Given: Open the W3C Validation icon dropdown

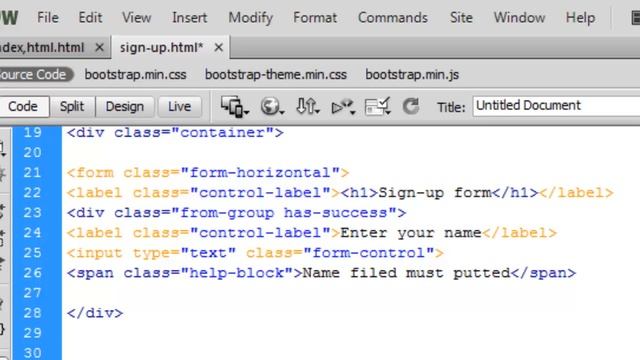Looking at the screenshot, I should coord(343,107).
